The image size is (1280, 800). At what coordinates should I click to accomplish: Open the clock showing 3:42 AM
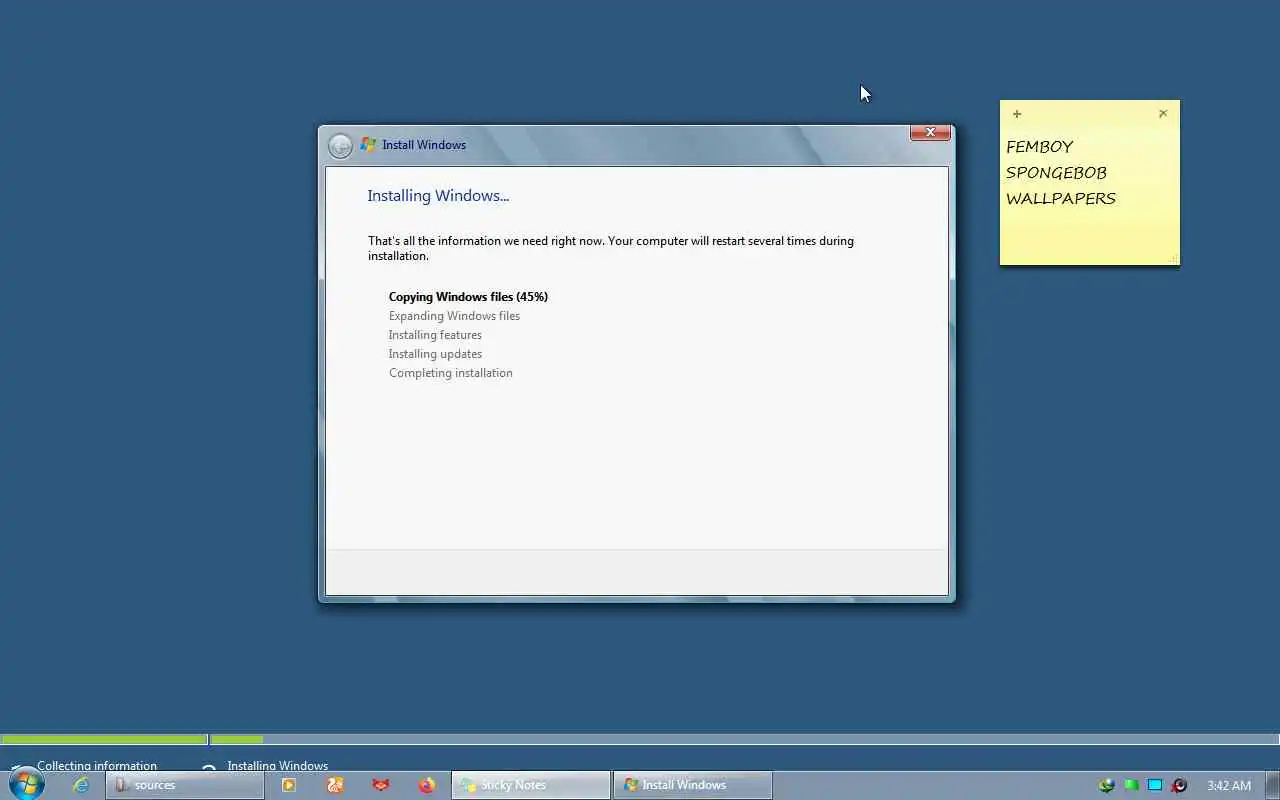tap(1229, 786)
